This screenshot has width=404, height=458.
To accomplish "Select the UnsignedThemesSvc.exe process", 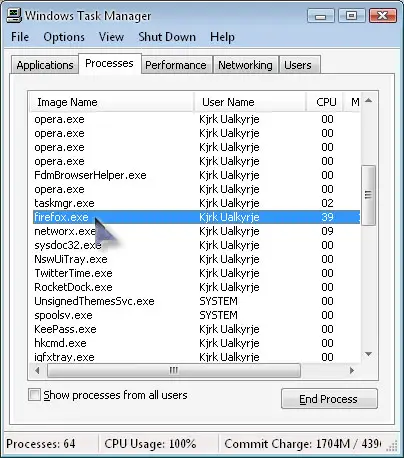I will [x=197, y=301].
